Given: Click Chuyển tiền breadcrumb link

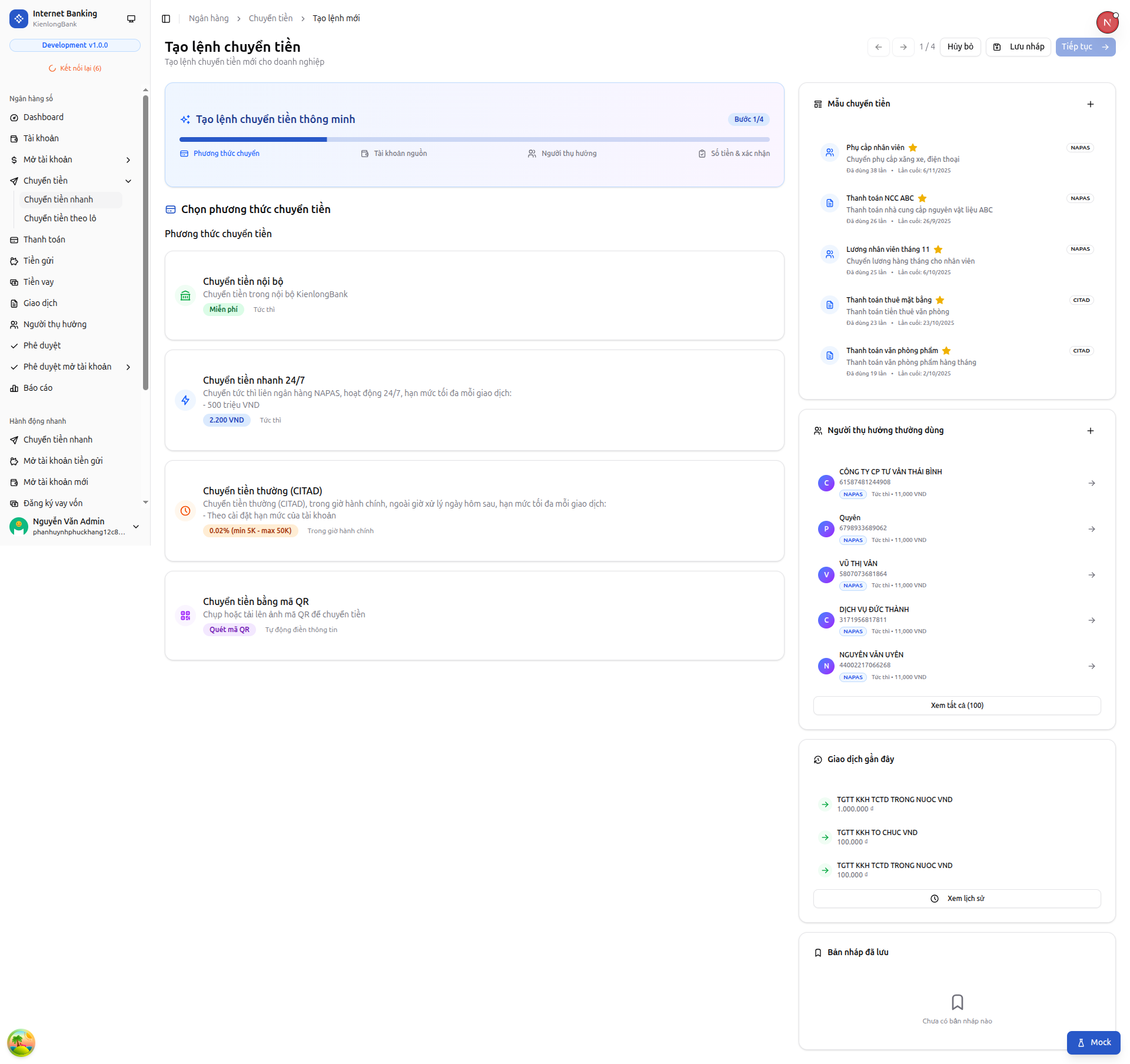Looking at the screenshot, I should [x=270, y=19].
